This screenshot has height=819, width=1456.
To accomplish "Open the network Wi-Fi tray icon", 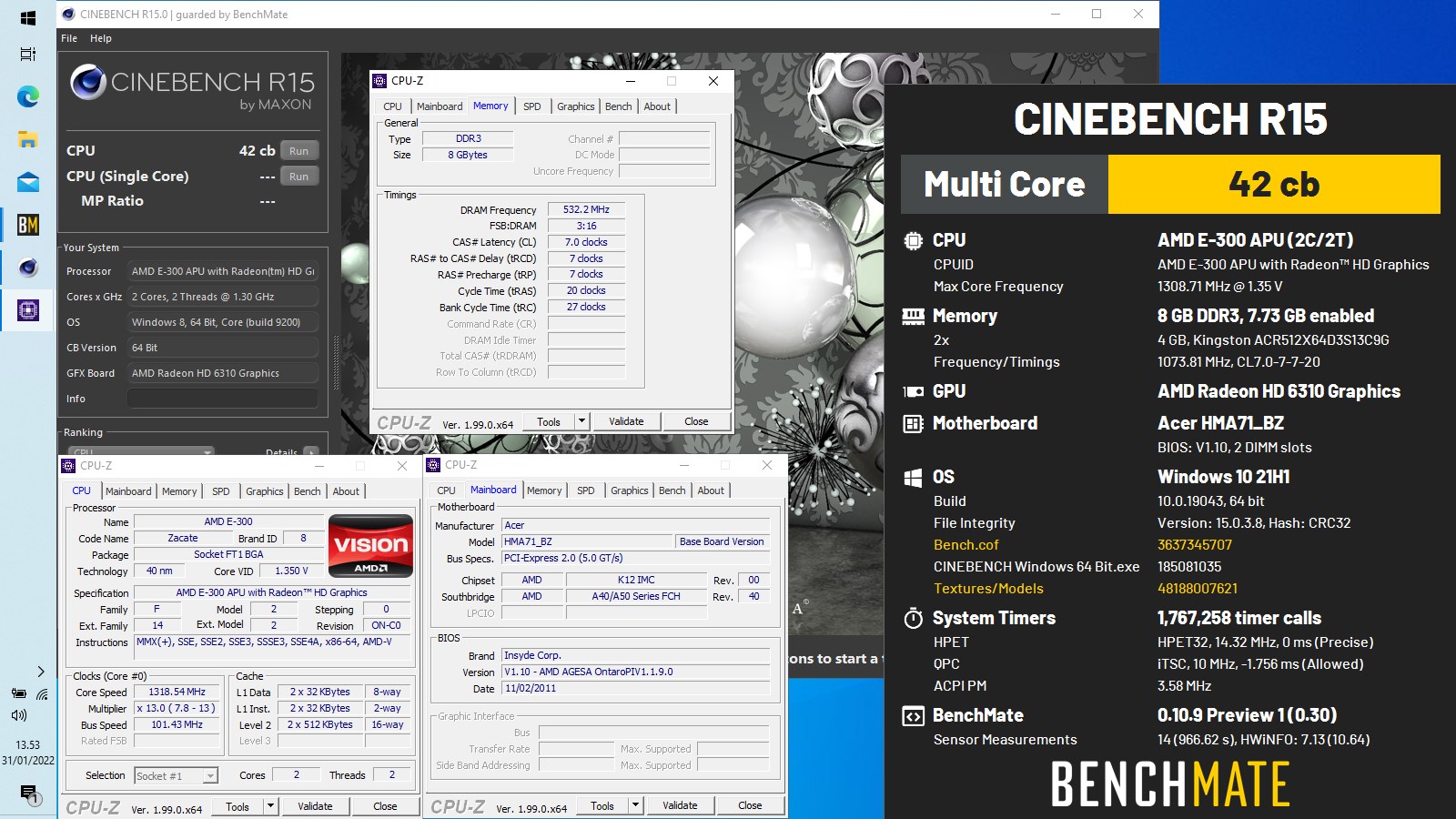I will point(42,693).
